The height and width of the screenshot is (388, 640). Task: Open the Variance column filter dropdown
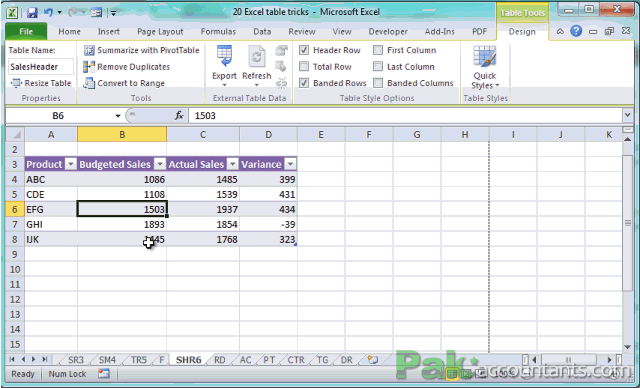click(x=290, y=164)
